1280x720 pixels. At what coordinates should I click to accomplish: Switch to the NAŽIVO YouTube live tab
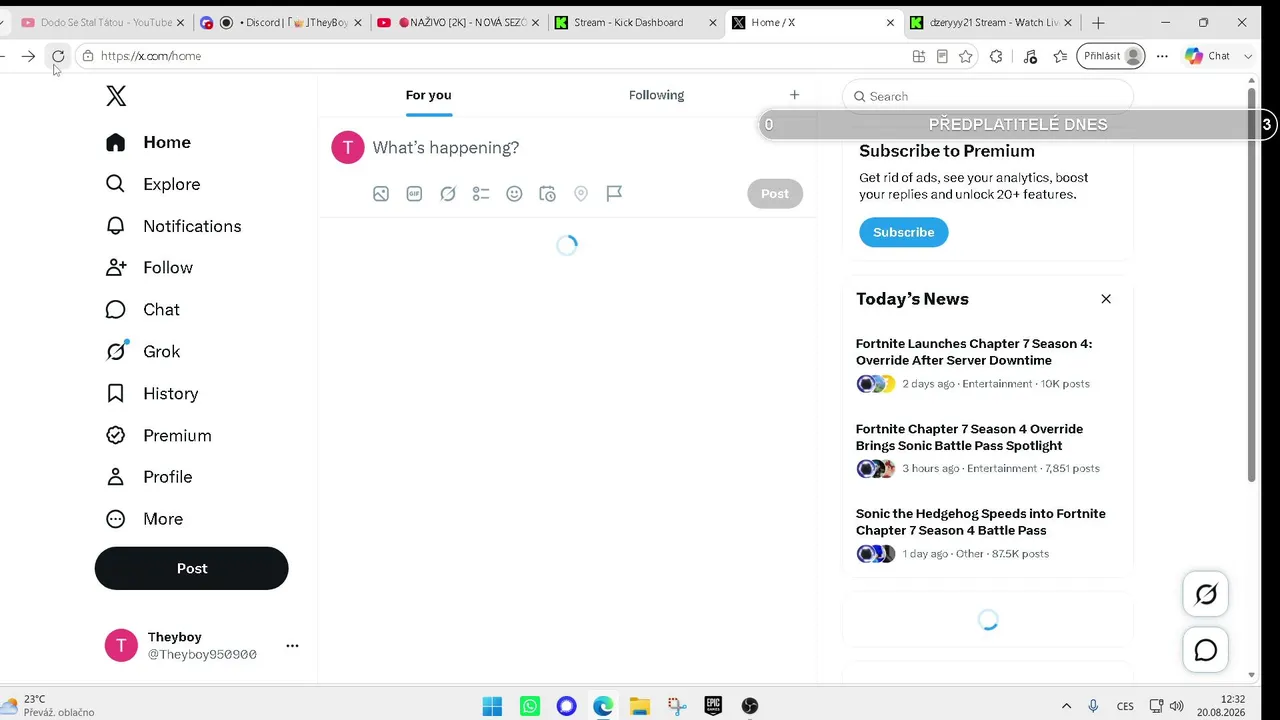tap(458, 22)
